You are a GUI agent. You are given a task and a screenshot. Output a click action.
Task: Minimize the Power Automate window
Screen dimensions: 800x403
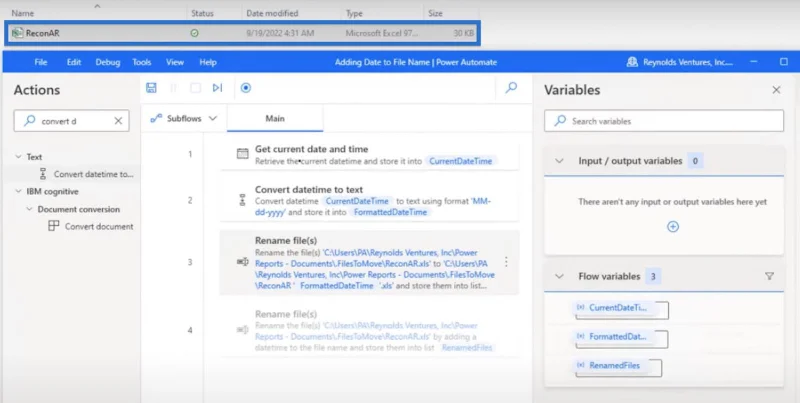(x=754, y=62)
